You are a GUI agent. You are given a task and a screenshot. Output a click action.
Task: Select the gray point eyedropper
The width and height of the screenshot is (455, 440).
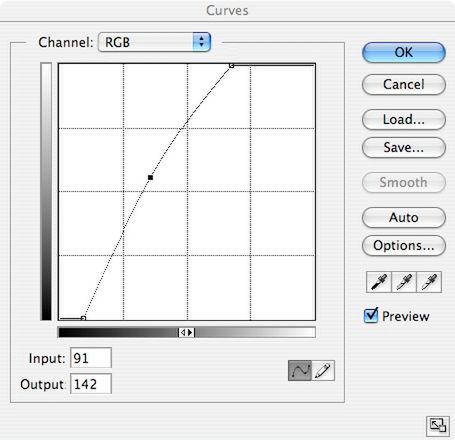(404, 282)
